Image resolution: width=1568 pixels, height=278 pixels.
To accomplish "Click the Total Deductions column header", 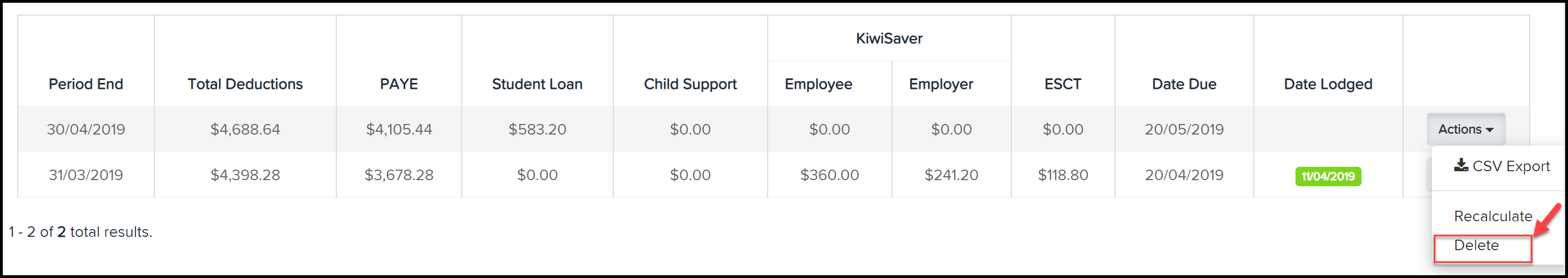I will (x=245, y=84).
